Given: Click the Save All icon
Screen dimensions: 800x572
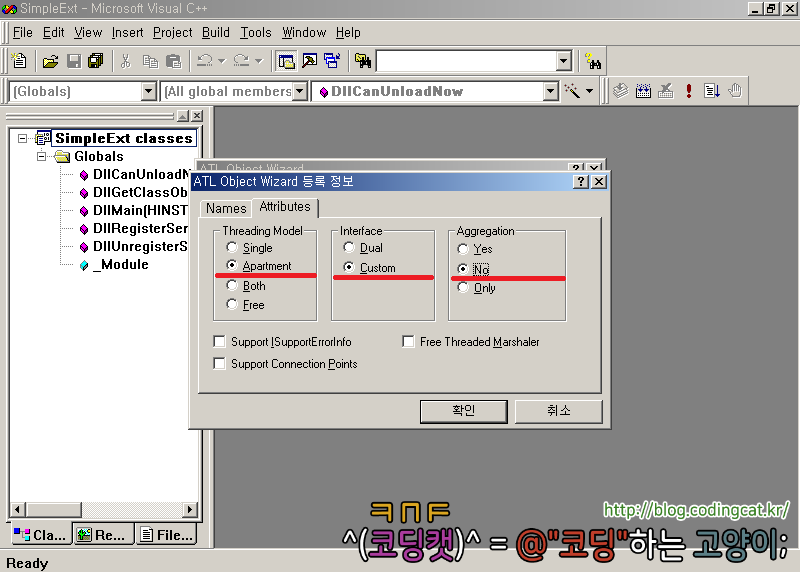Looking at the screenshot, I should (x=95, y=61).
